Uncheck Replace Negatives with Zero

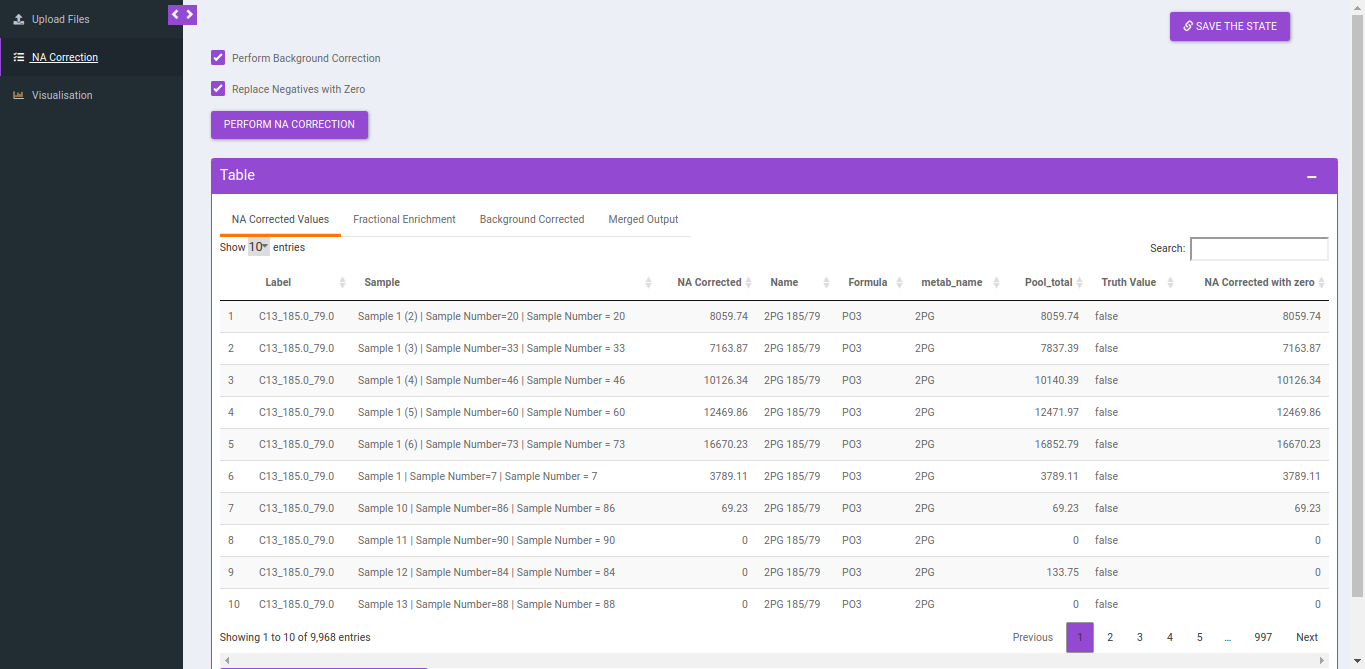coord(218,89)
